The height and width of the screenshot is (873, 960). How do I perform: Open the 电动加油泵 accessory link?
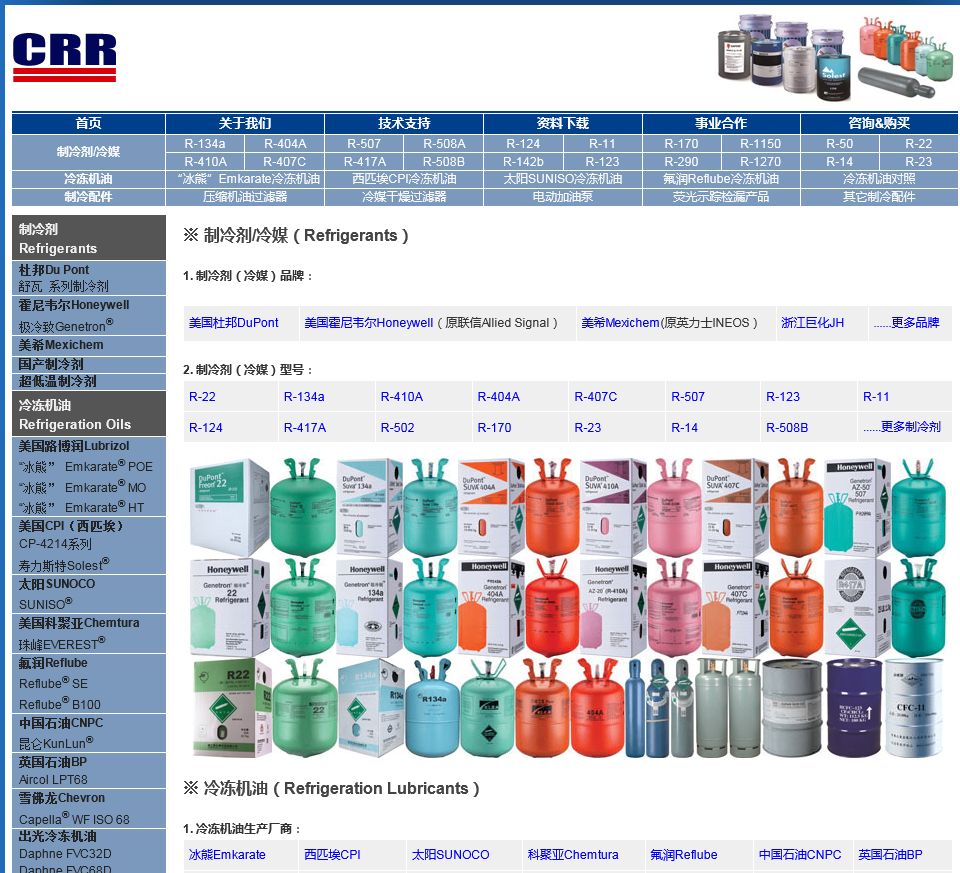(x=563, y=197)
